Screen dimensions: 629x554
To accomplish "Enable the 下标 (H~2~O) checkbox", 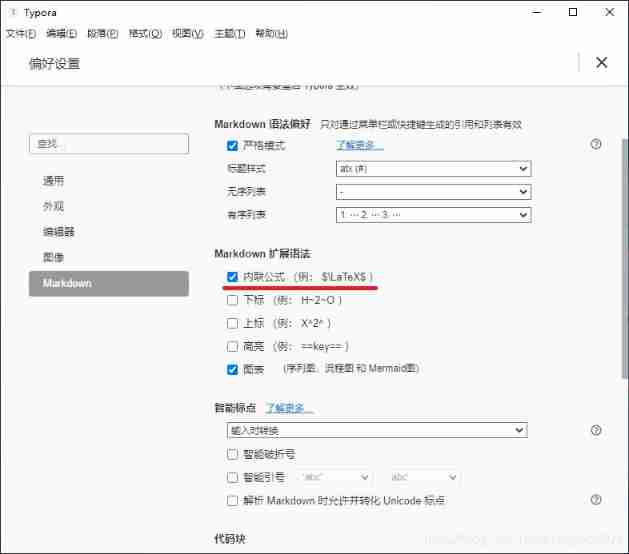I will tap(232, 300).
